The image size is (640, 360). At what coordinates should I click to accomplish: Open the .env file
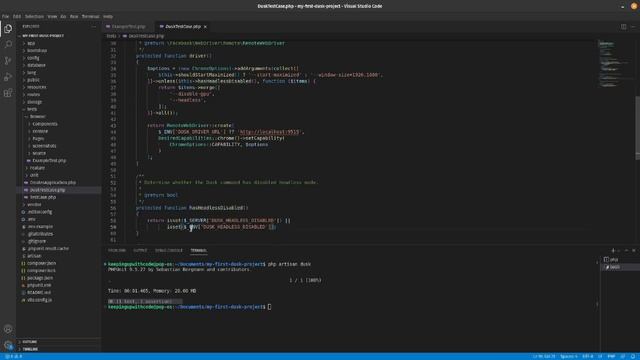point(31,219)
